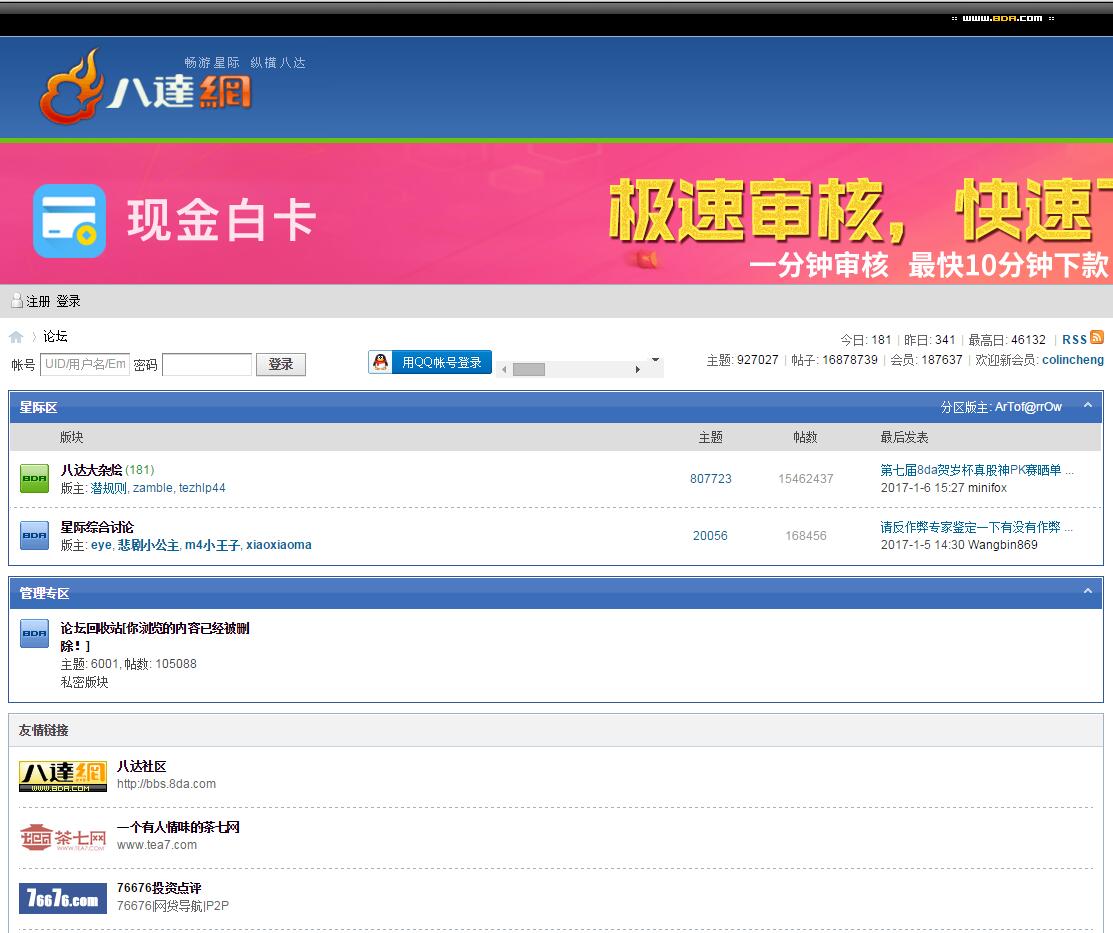
Task: Click the 八达社区 logo in friend links
Action: pyautogui.click(x=62, y=776)
